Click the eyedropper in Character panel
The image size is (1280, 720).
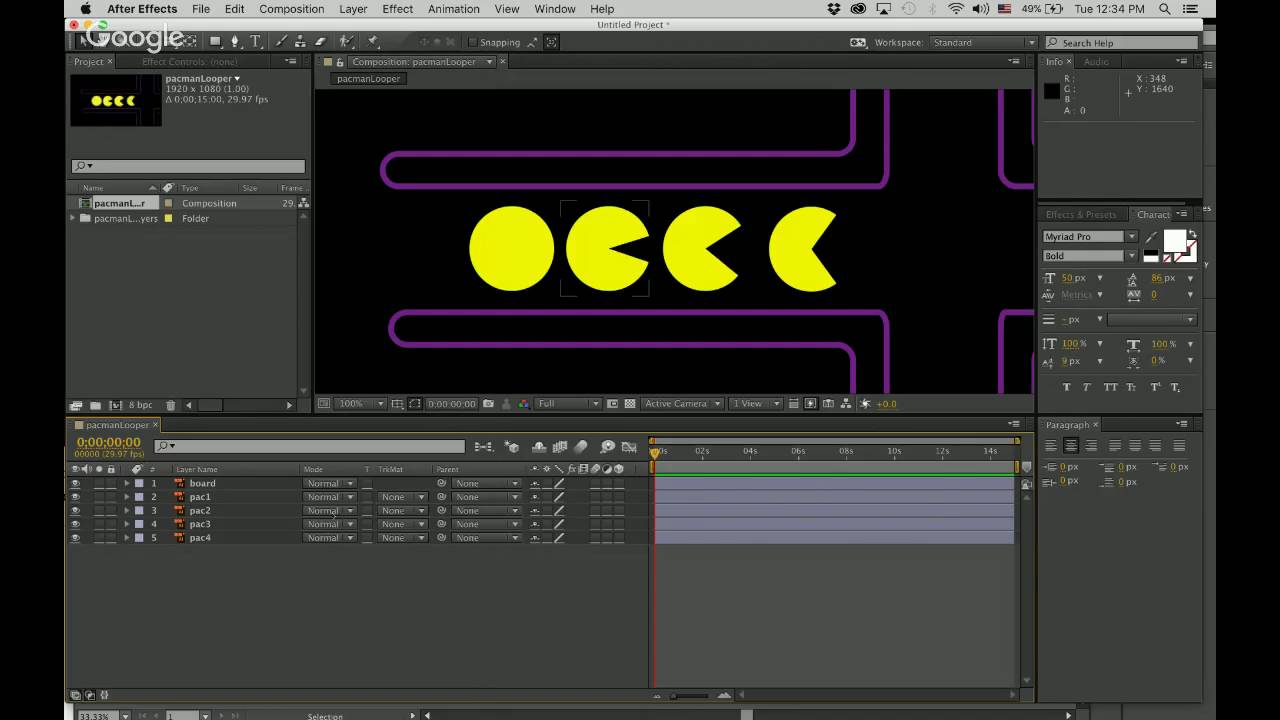[x=1150, y=237]
